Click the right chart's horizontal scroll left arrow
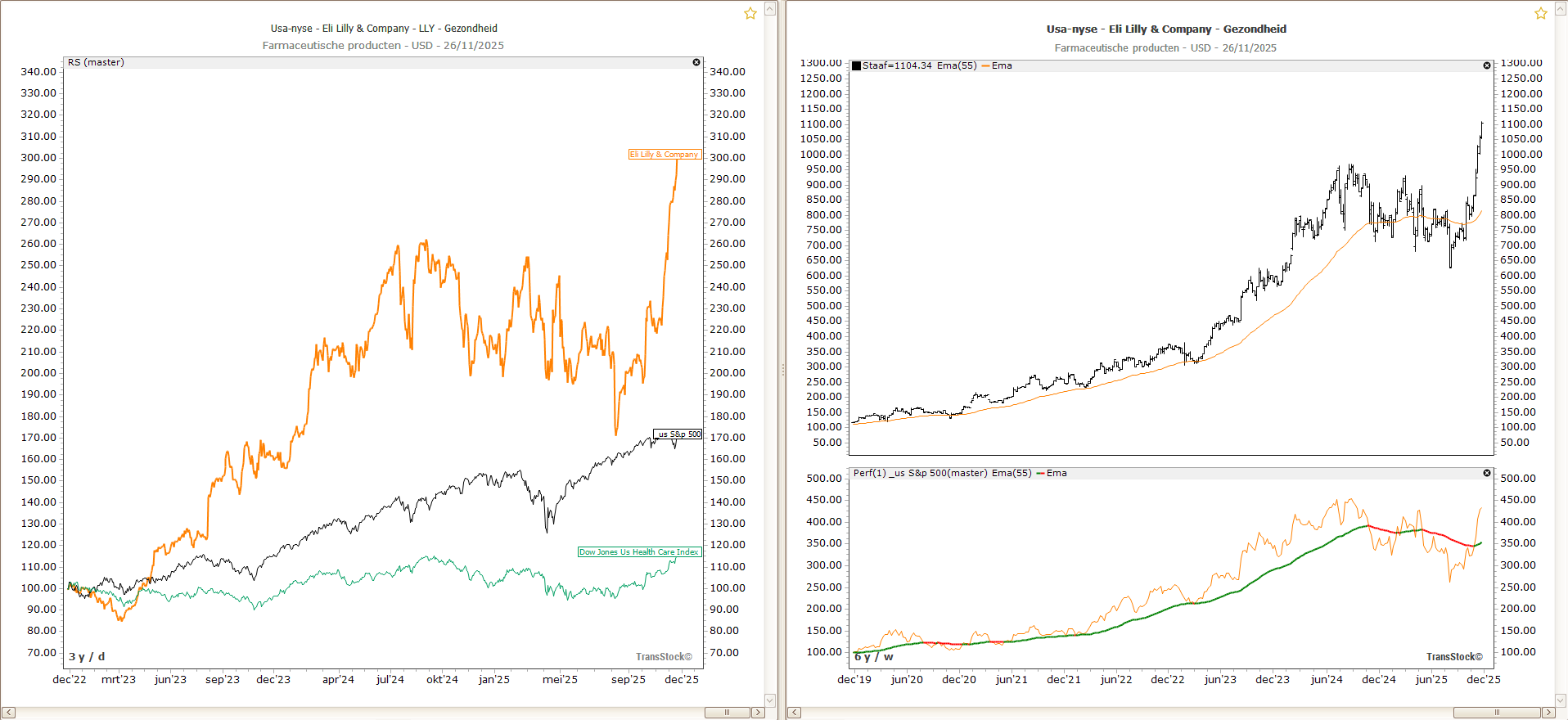 tap(795, 713)
